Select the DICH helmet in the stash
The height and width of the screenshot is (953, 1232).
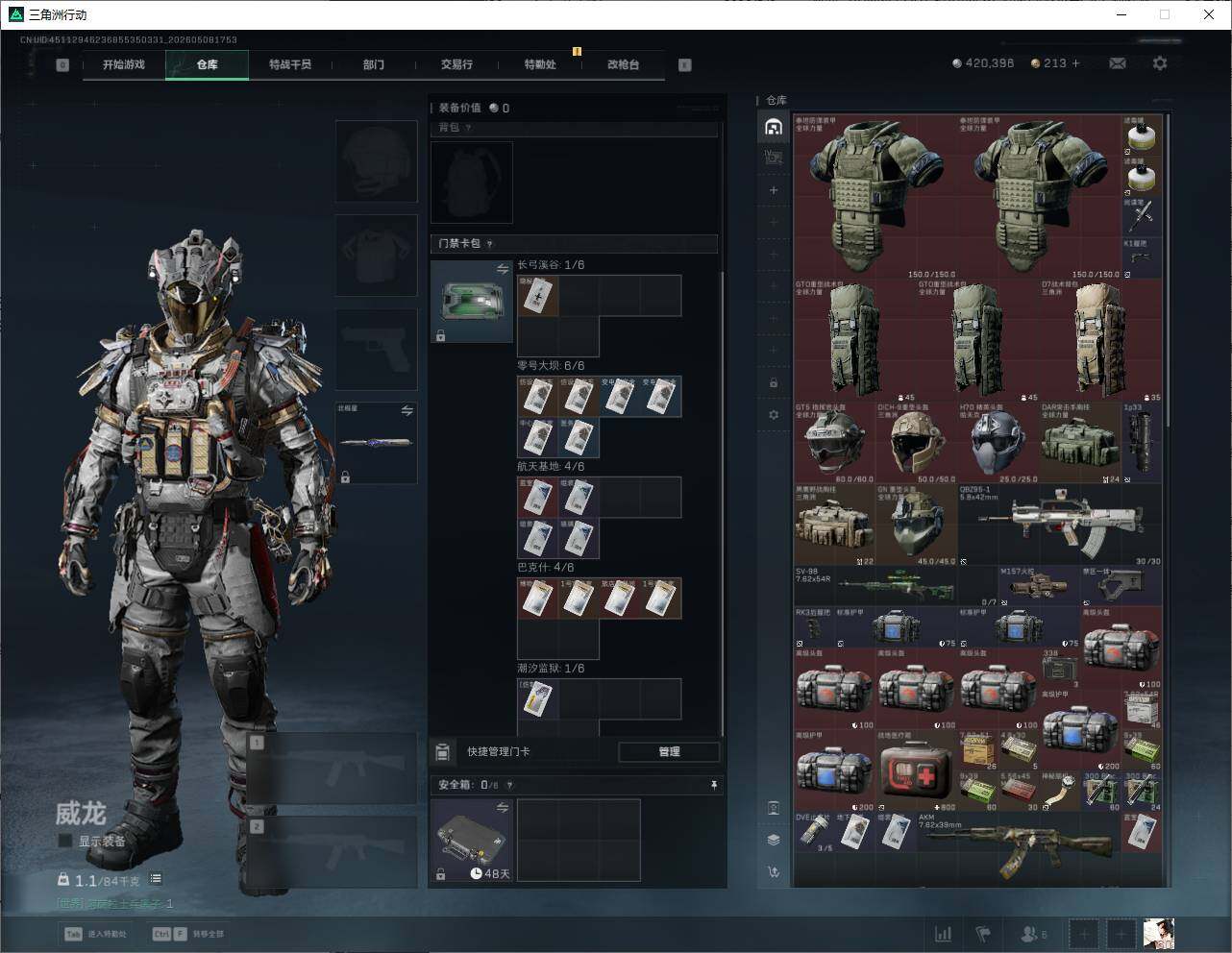[917, 443]
